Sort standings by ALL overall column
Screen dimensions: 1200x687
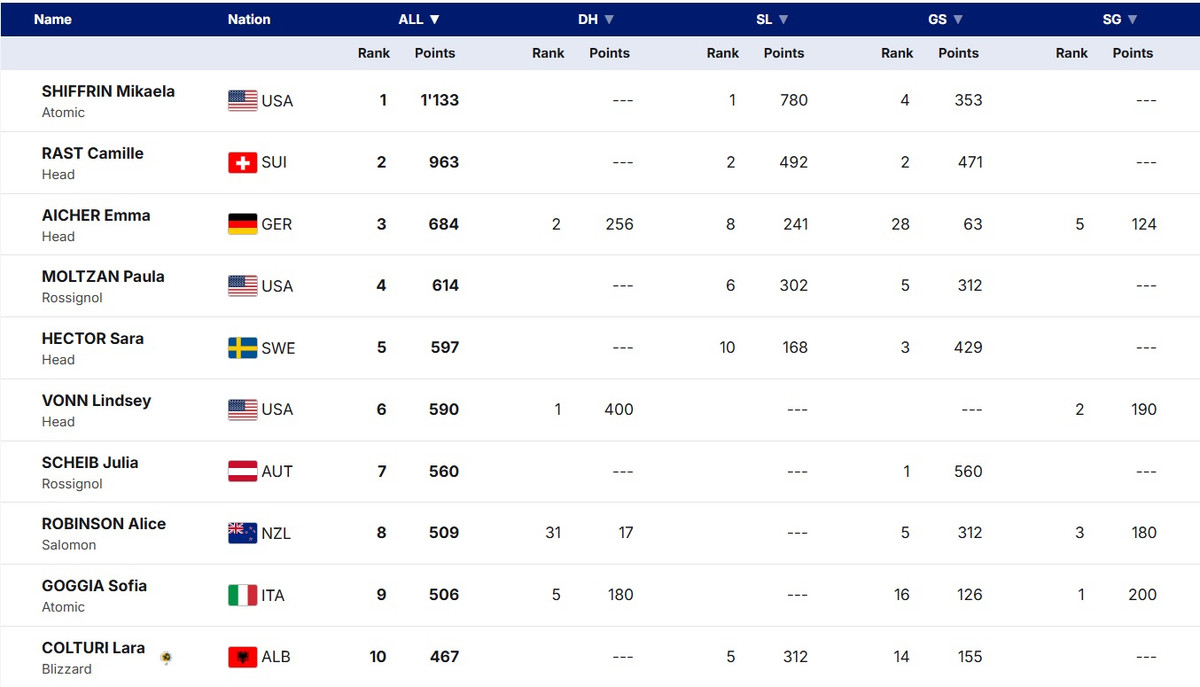[419, 19]
